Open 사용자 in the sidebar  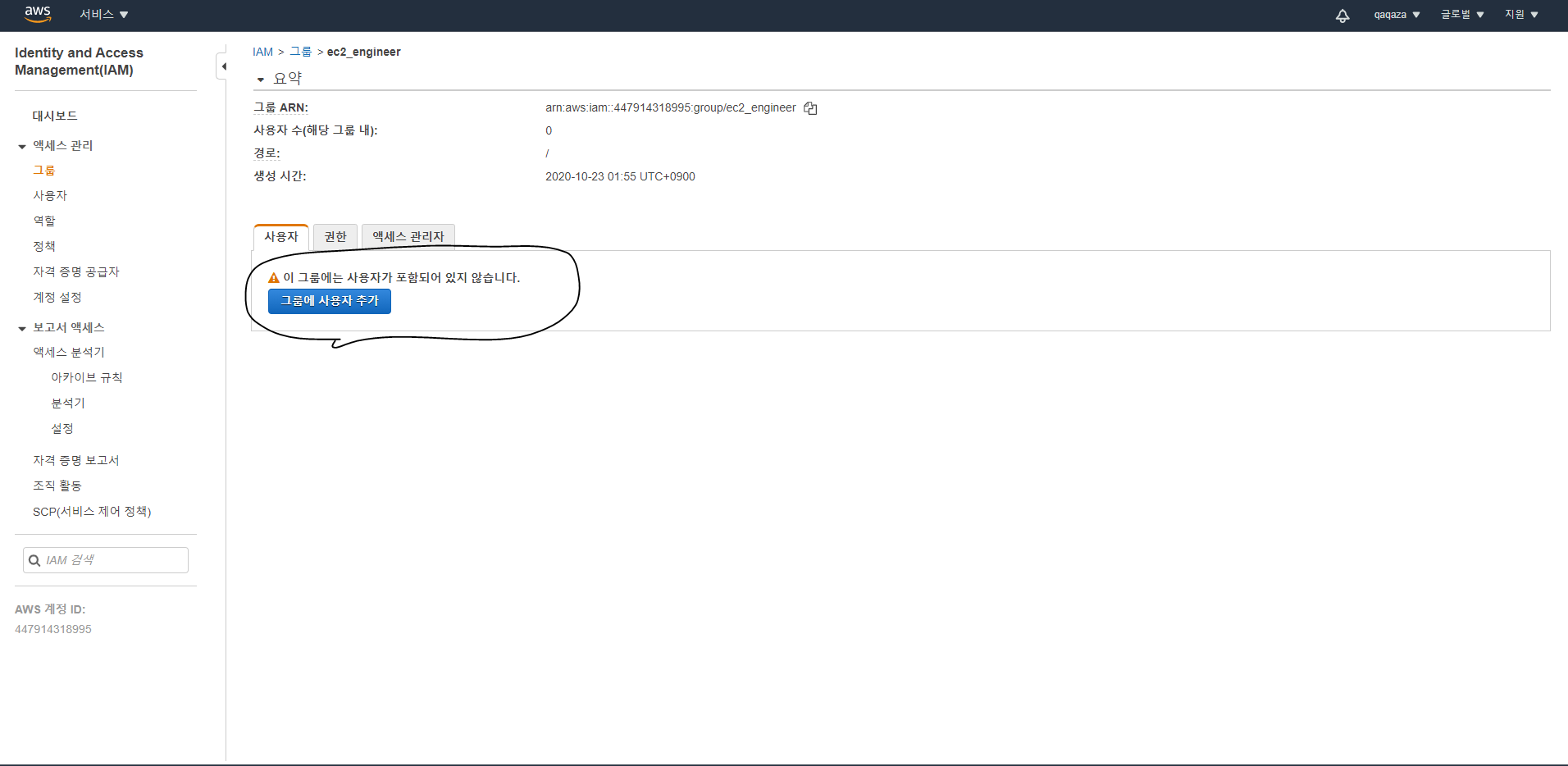50,195
